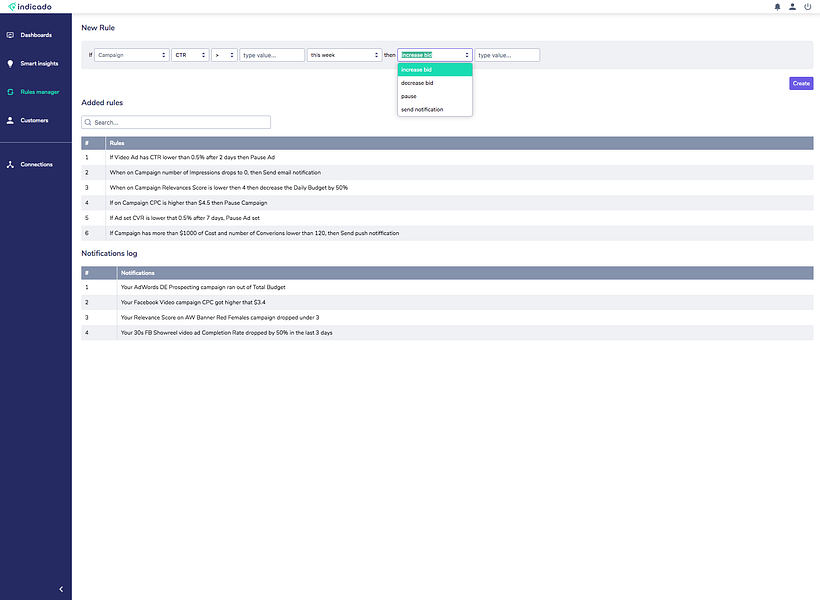Image resolution: width=820 pixels, height=600 pixels.
Task: Select rule 'CPC is higher than $4.5'
Action: pyautogui.click(x=447, y=203)
